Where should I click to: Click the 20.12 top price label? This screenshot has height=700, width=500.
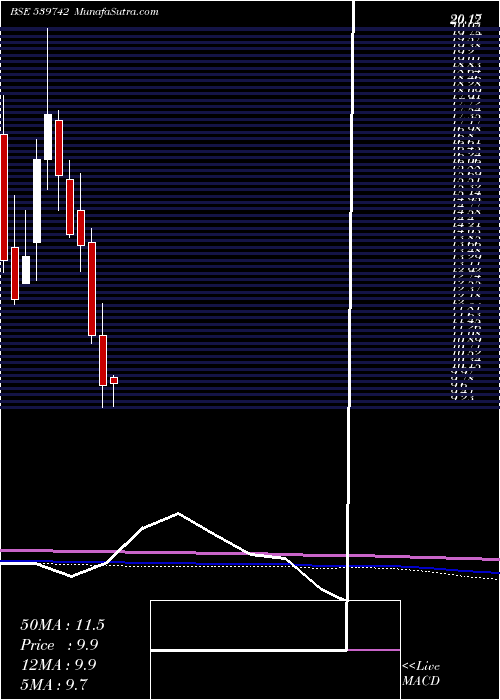[x=466, y=20]
